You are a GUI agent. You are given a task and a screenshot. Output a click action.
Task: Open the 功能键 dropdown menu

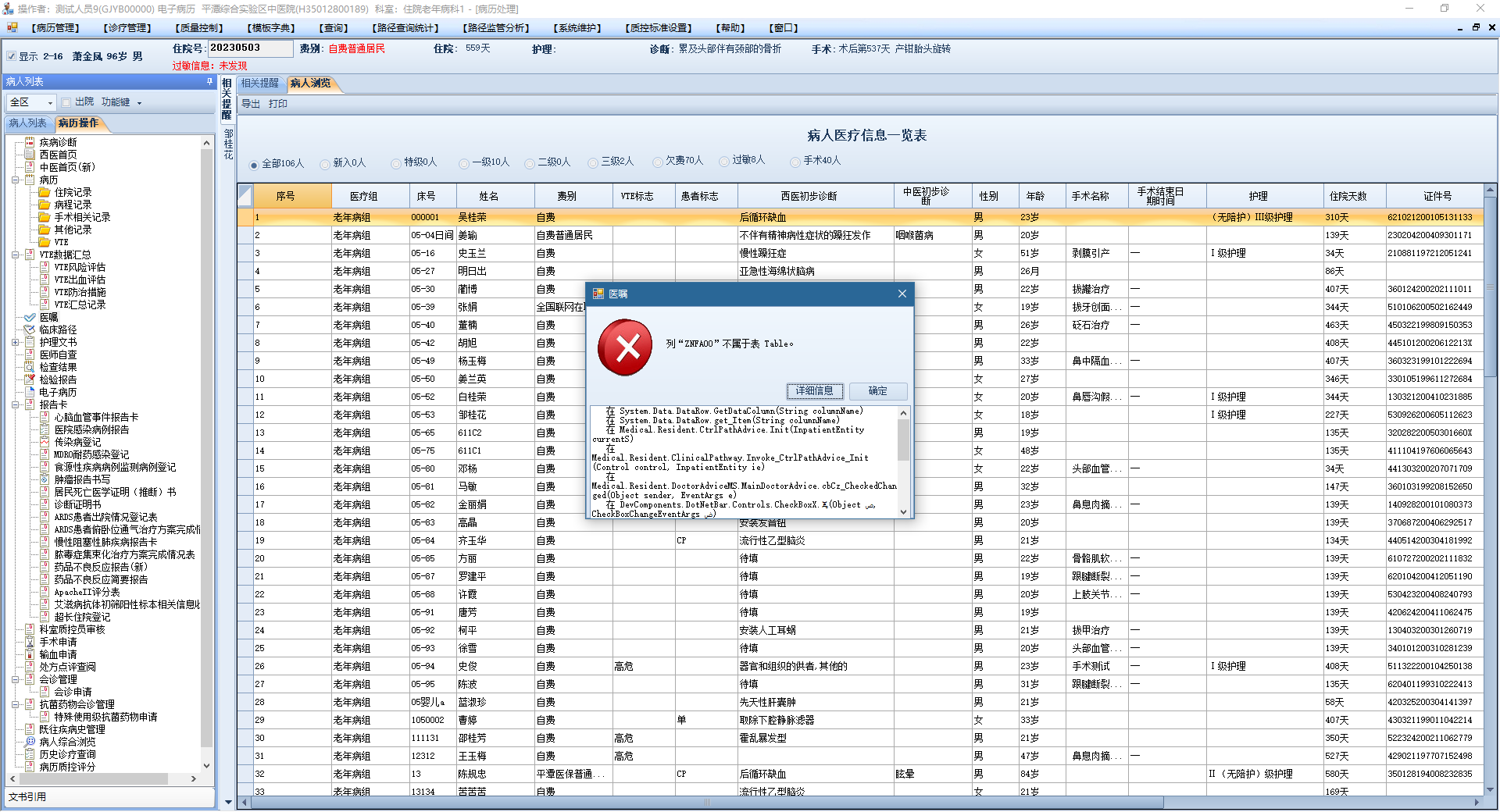pyautogui.click(x=121, y=102)
